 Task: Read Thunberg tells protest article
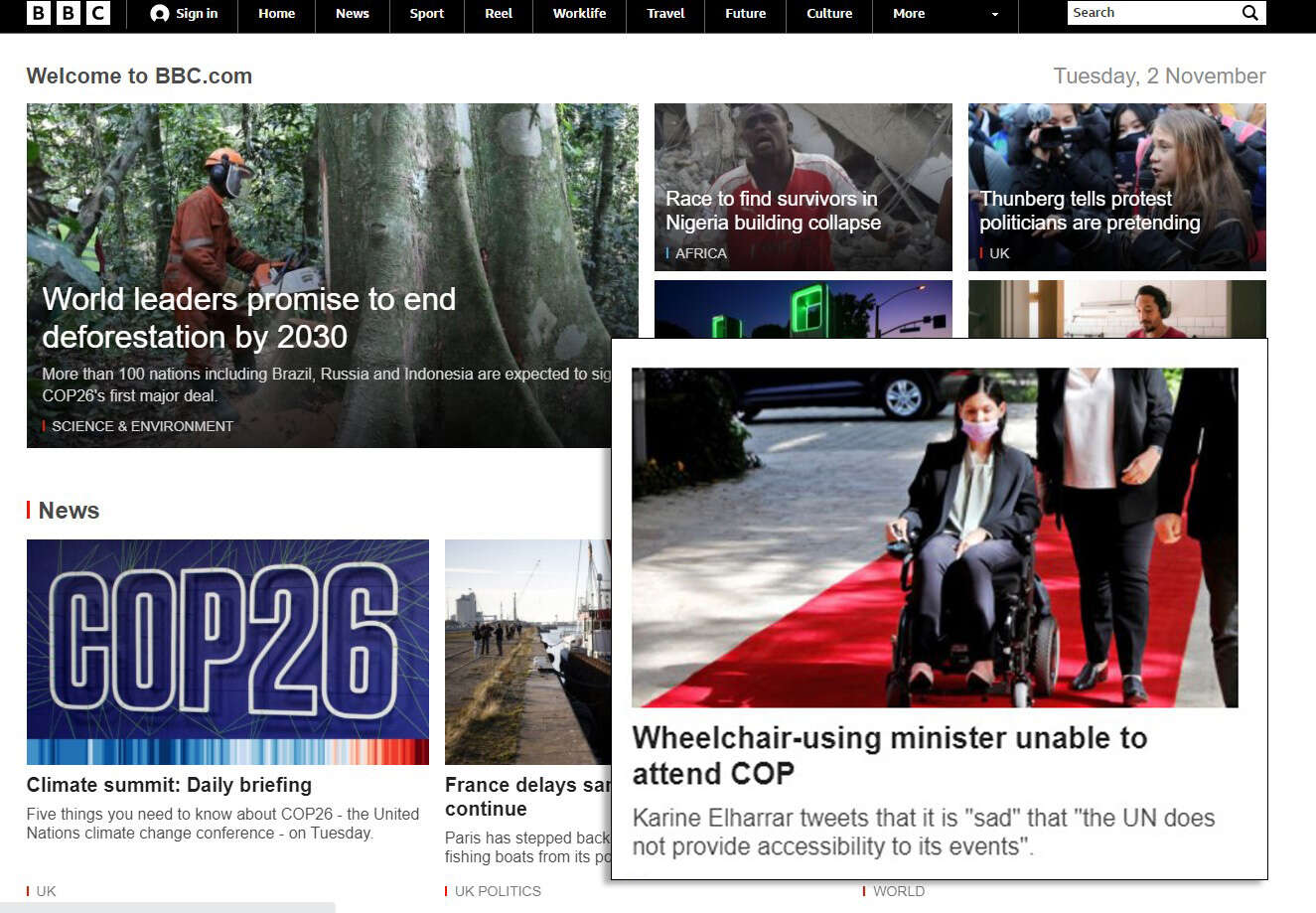pos(1089,211)
